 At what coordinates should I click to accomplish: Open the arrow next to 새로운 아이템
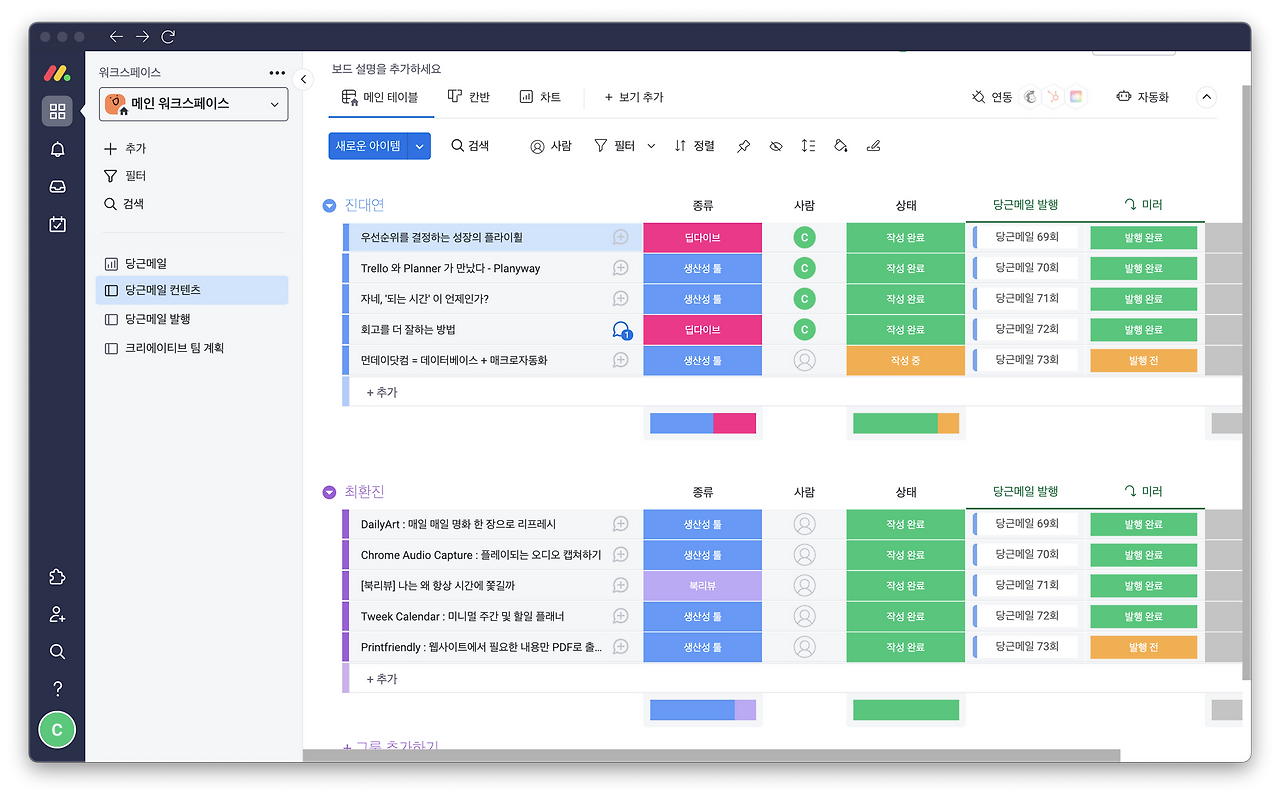(x=420, y=146)
